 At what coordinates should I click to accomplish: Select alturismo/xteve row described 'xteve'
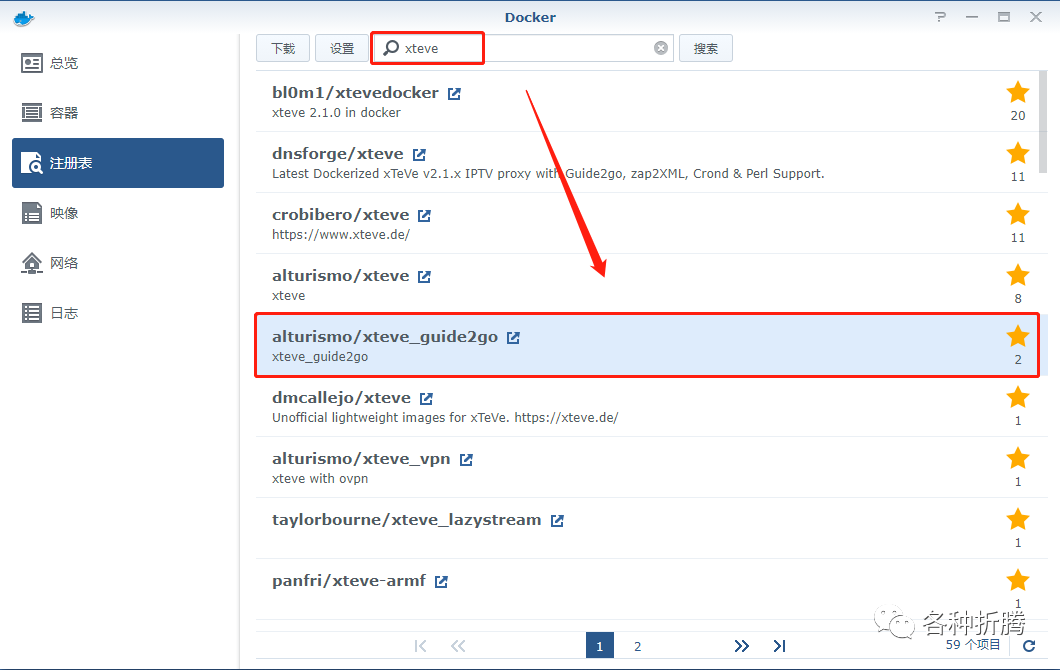(x=647, y=284)
